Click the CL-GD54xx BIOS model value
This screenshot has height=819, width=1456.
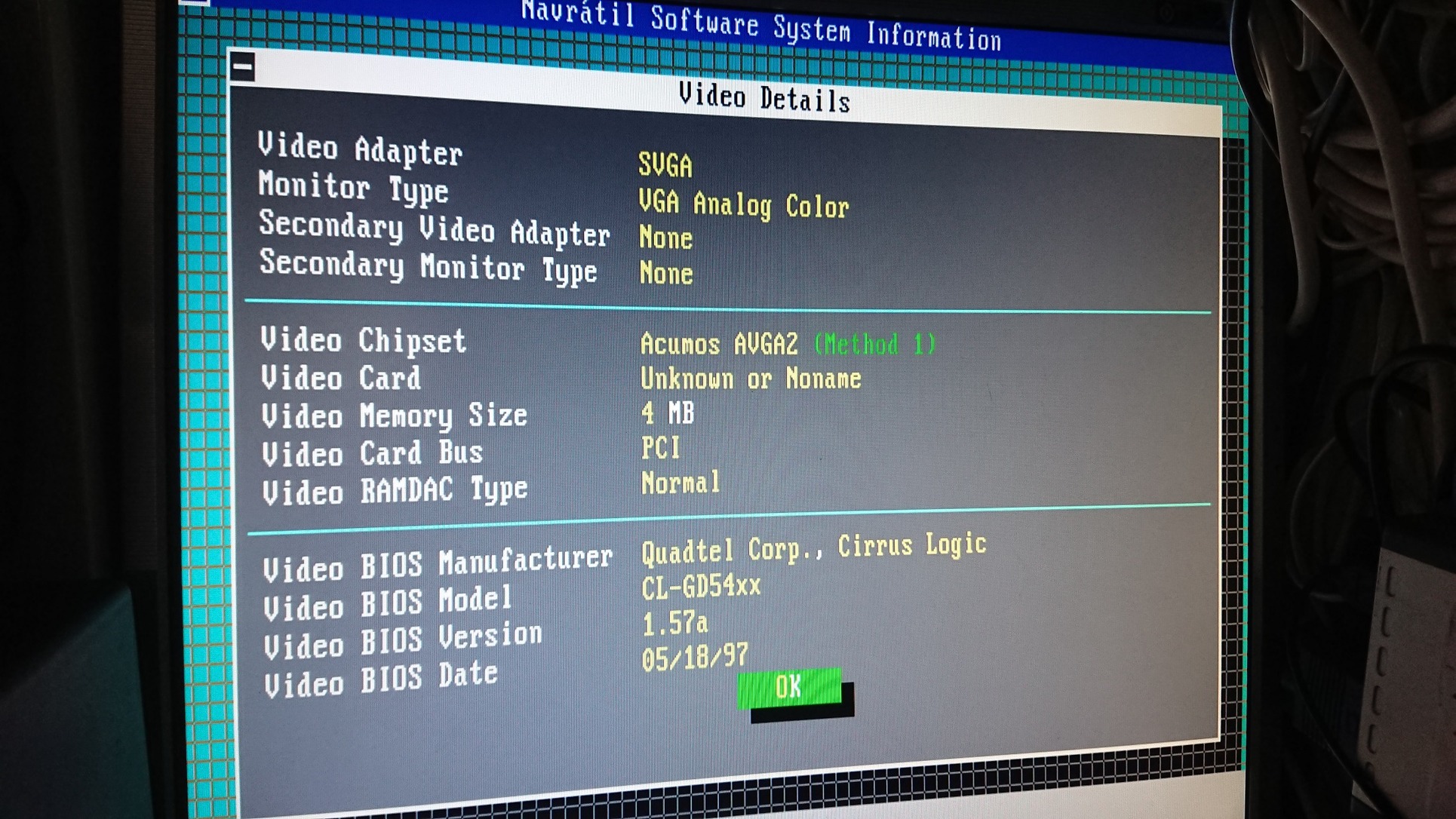pos(701,587)
